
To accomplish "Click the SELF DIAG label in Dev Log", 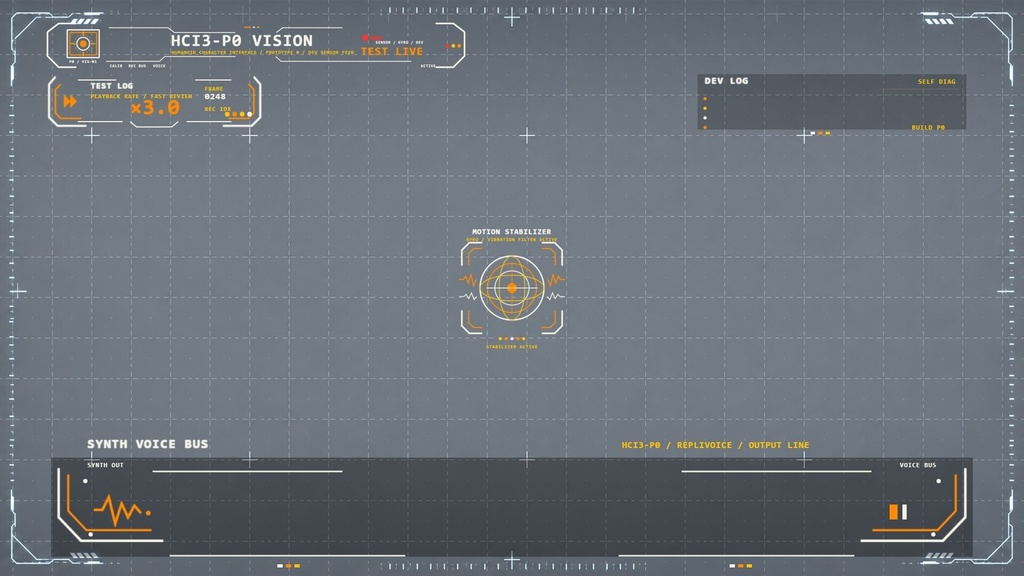I will pyautogui.click(x=936, y=82).
